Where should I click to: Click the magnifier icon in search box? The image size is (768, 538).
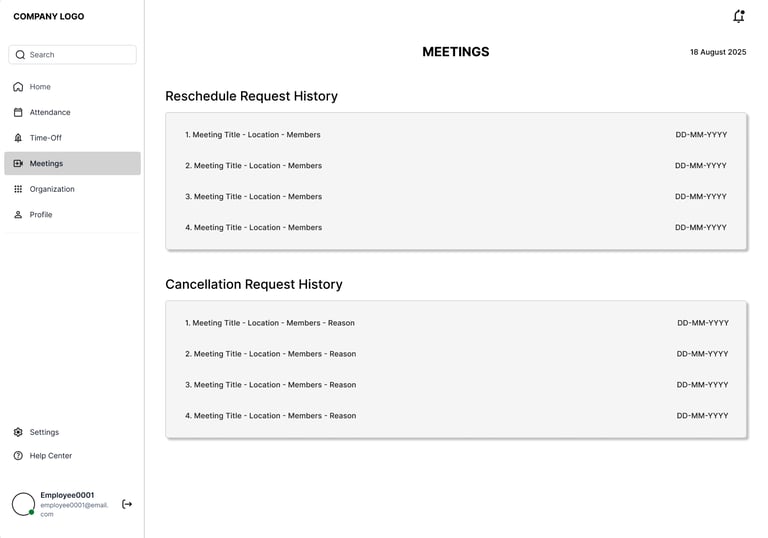coord(20,55)
